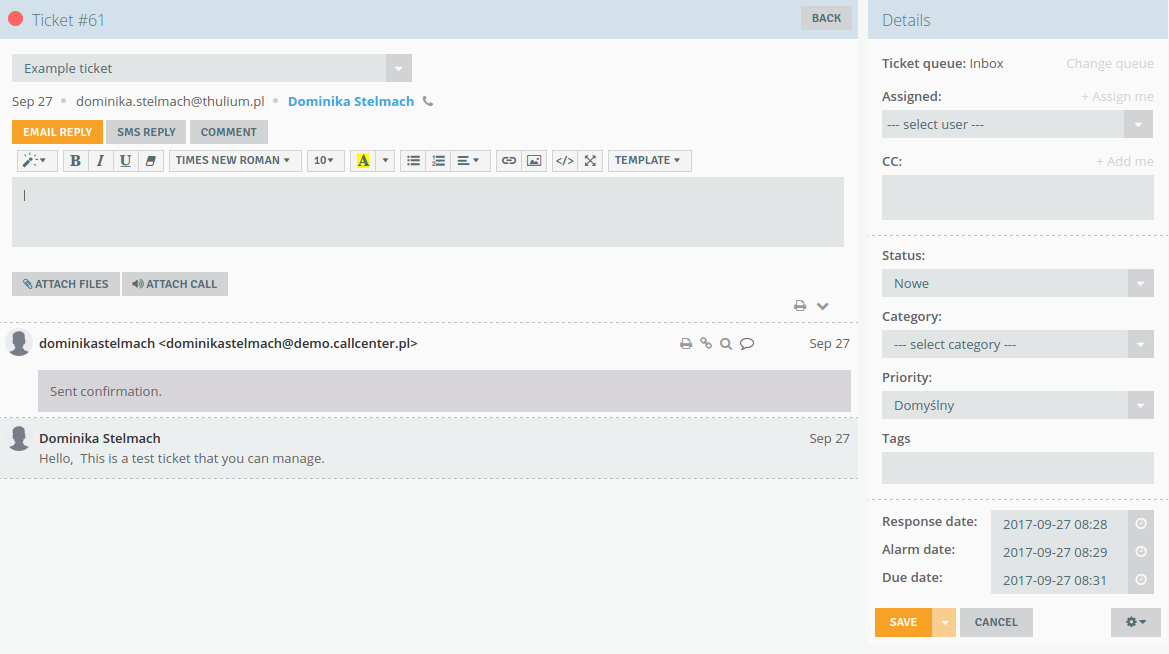Open the Save options arrow

(x=944, y=622)
